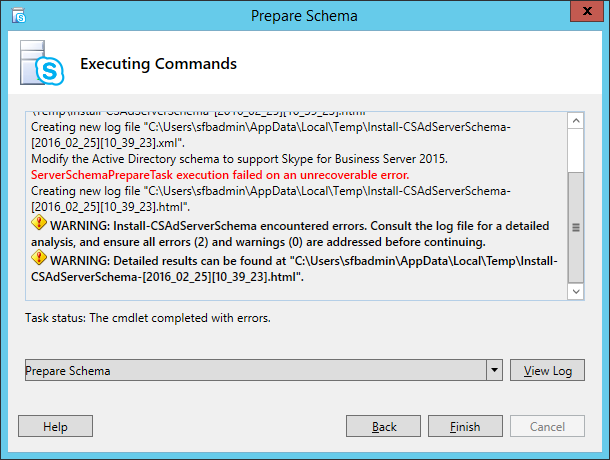Click the Task status message text
This screenshot has width=610, height=460.
(148, 318)
